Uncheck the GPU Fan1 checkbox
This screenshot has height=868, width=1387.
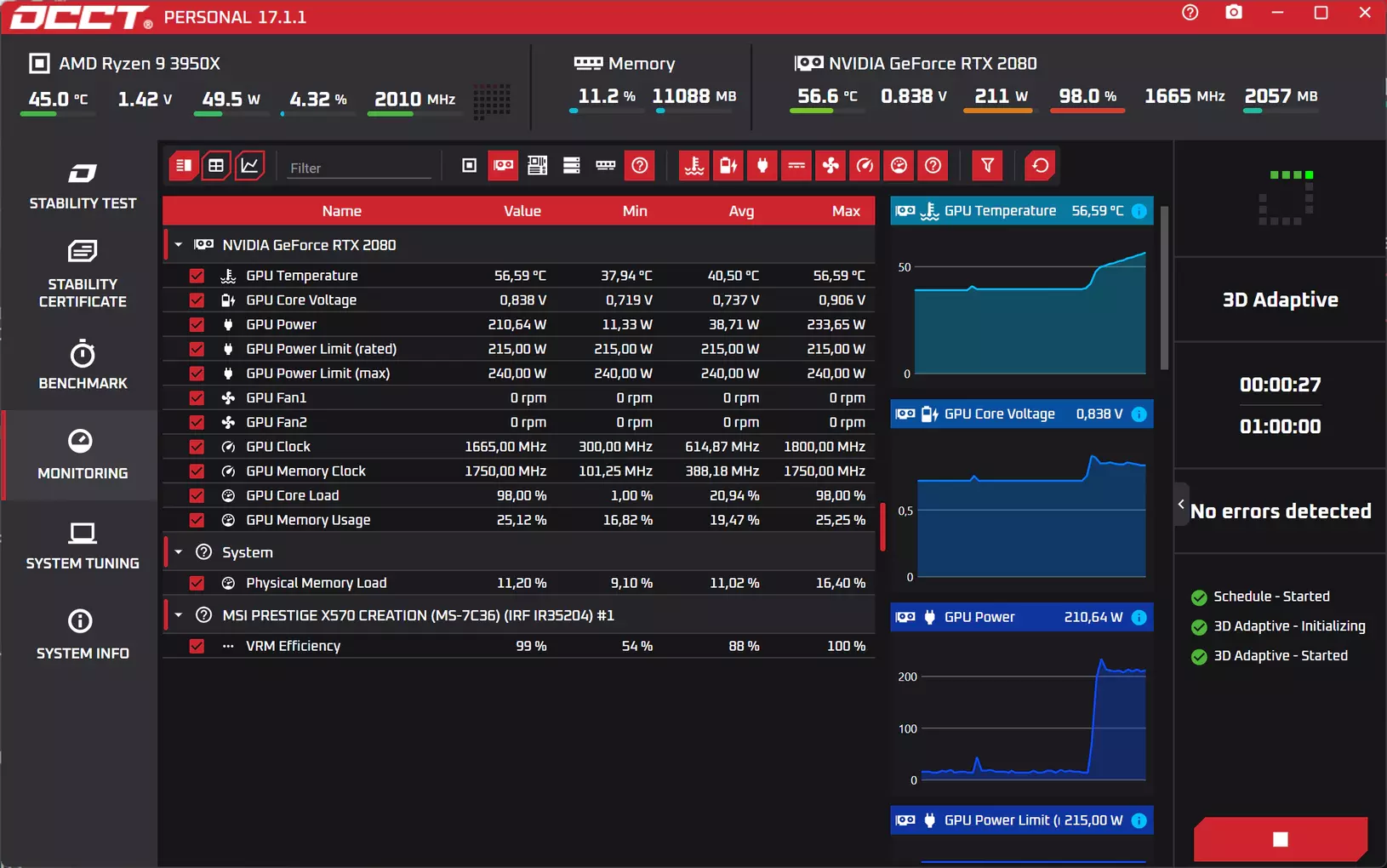pos(197,397)
